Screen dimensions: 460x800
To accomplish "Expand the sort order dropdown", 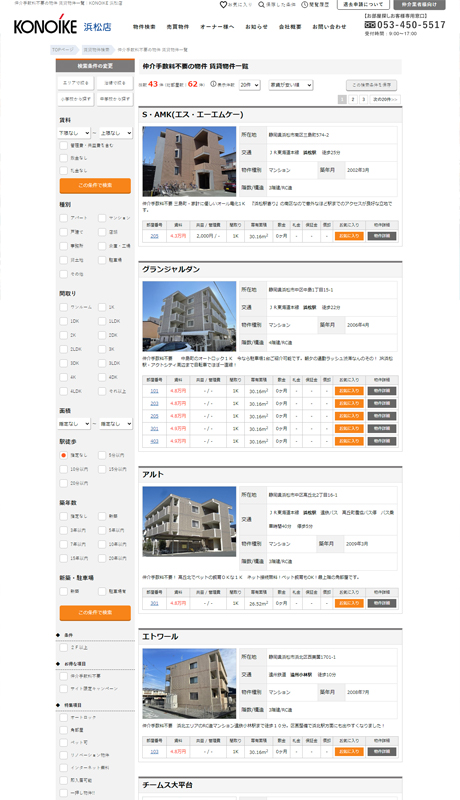I will coord(291,85).
